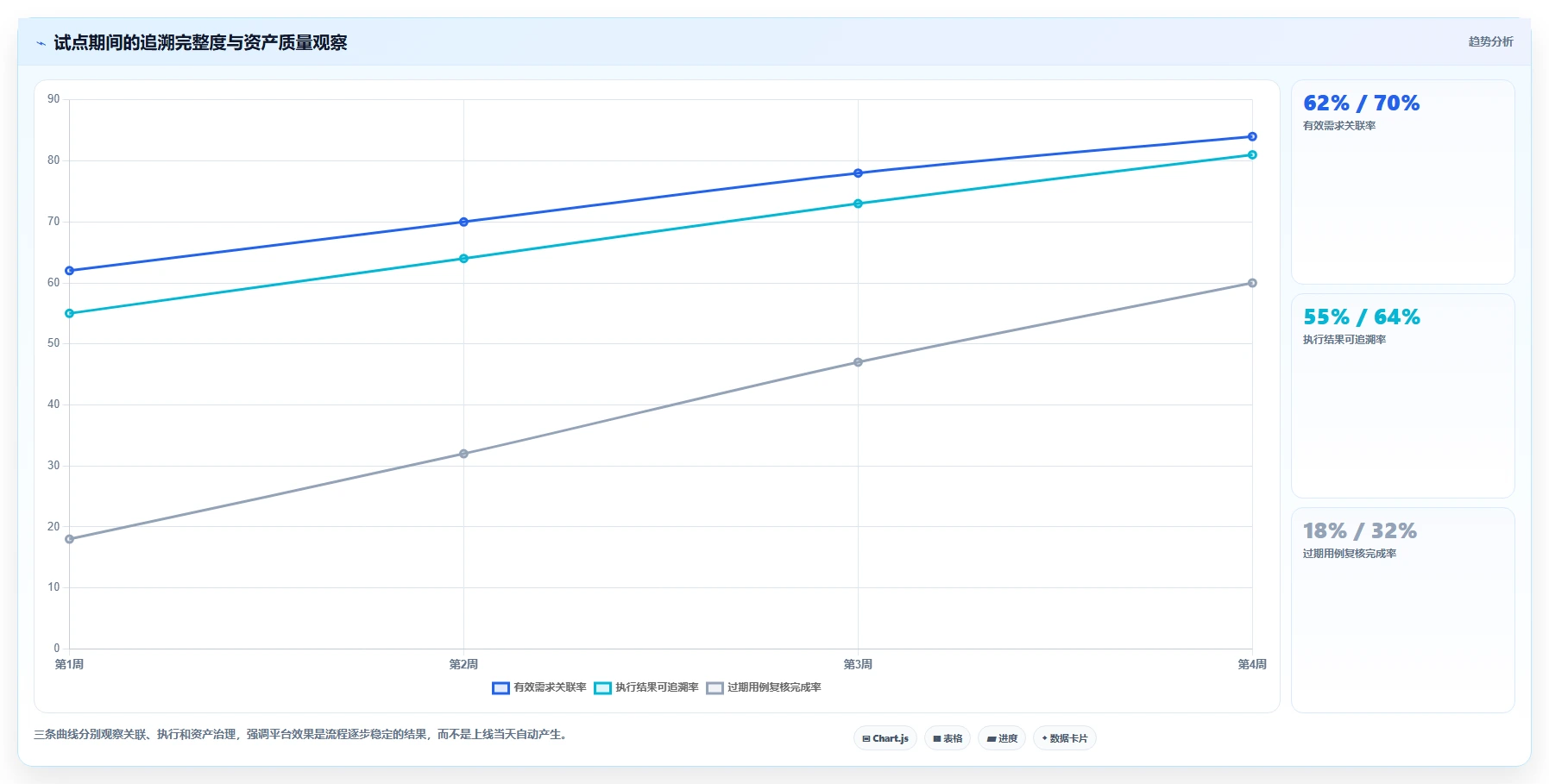Toggle the blue 有效需求关联率 legend swatch

coord(501,688)
